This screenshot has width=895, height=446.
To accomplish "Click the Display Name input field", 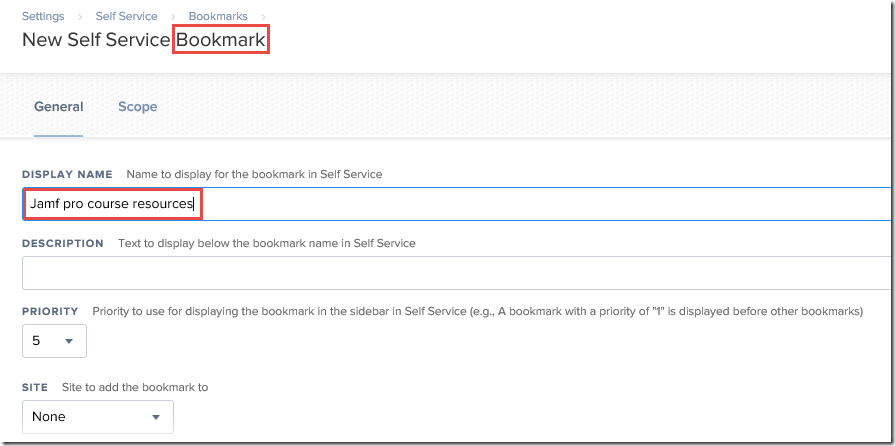I will tap(457, 204).
